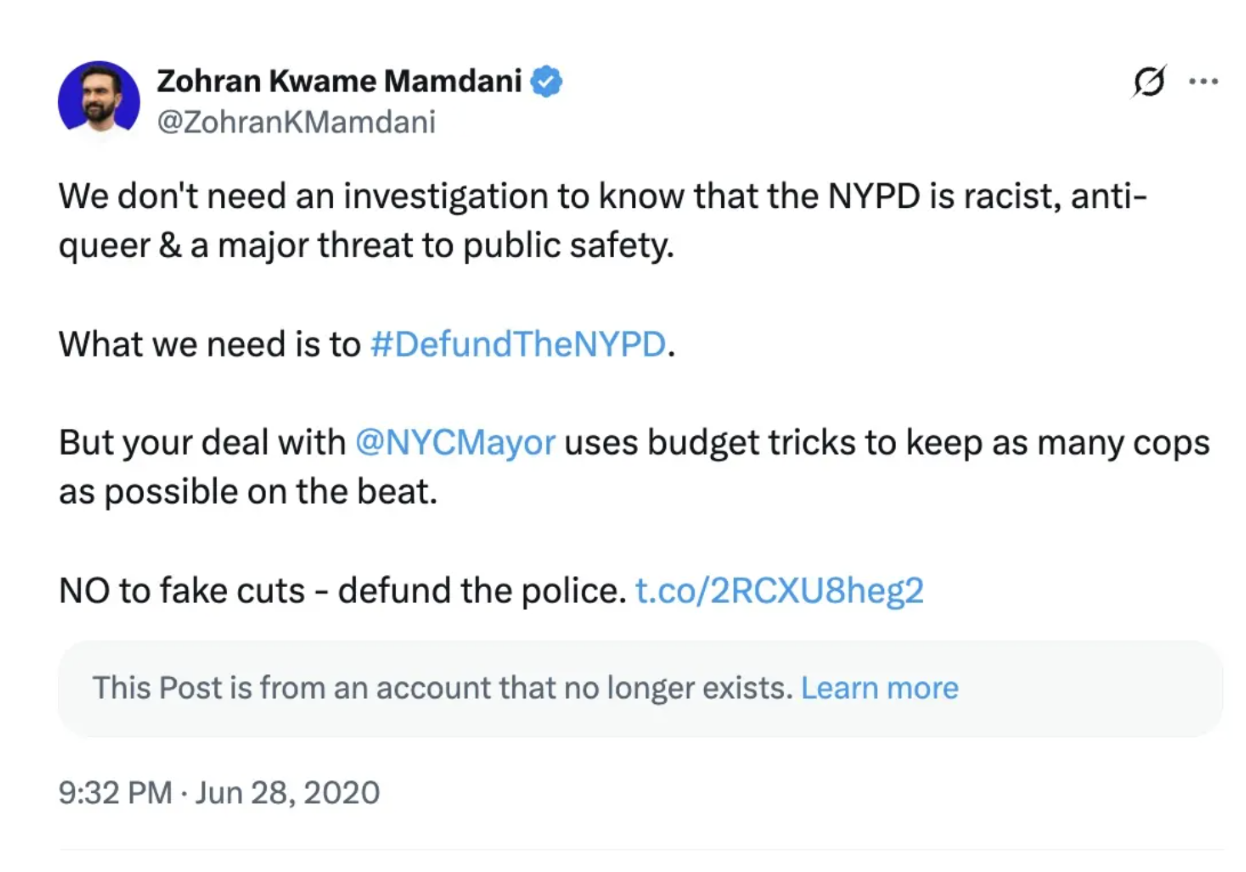Click the Jun 28, 2020 date
Screen dimensions: 1246x872
tap(287, 793)
